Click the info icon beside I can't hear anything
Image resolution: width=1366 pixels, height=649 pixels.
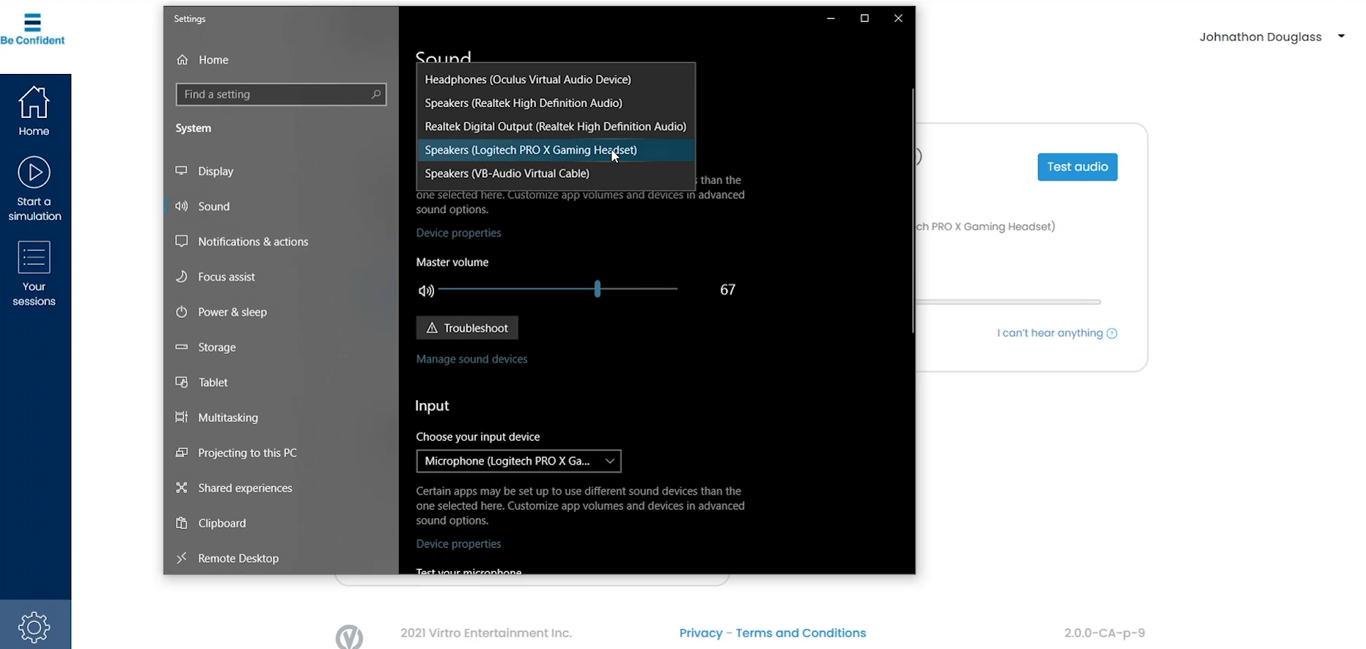click(x=1111, y=333)
